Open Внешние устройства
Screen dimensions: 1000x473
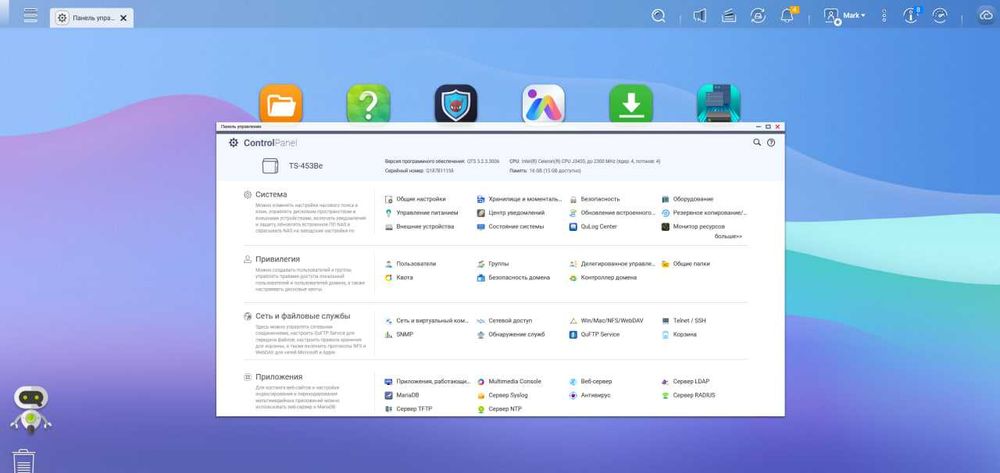[420, 227]
